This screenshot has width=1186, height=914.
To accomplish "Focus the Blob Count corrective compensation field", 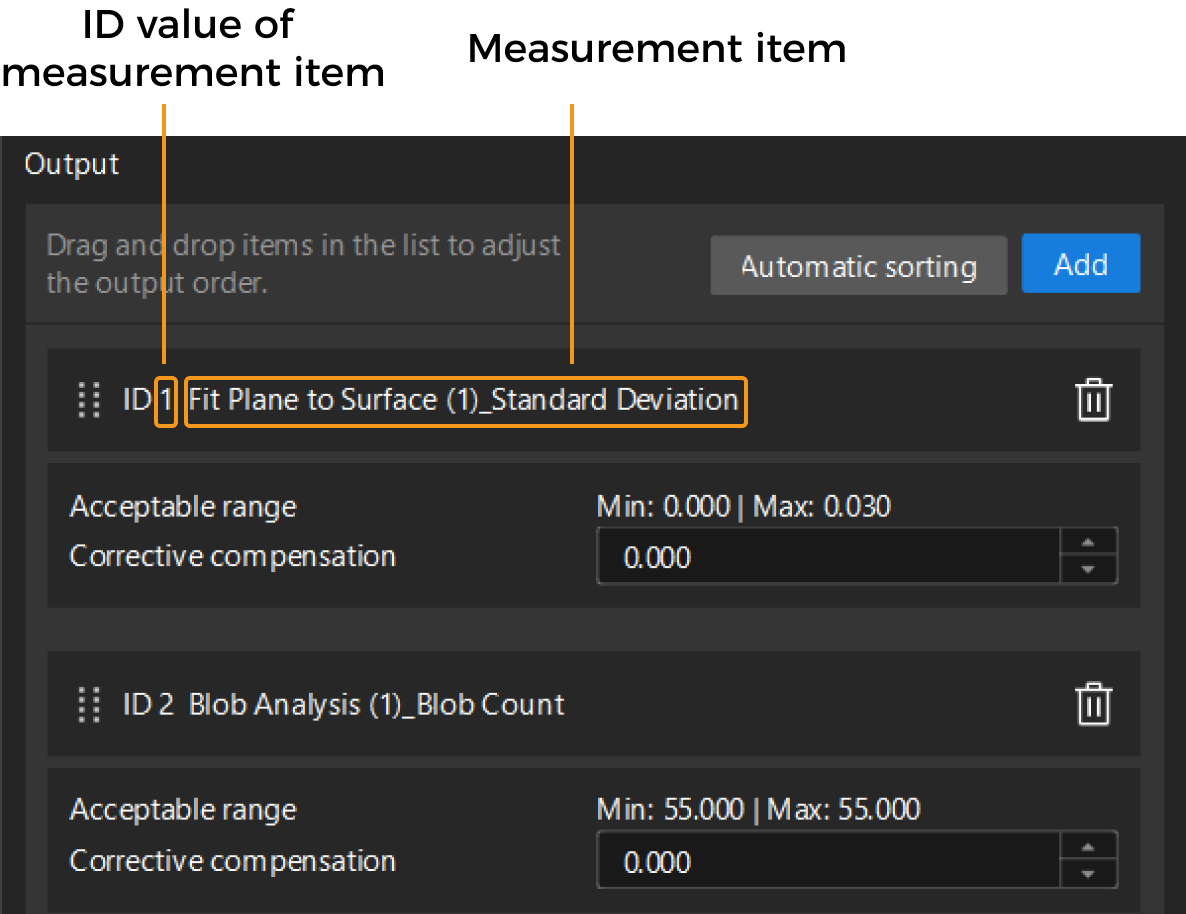I will point(827,861).
